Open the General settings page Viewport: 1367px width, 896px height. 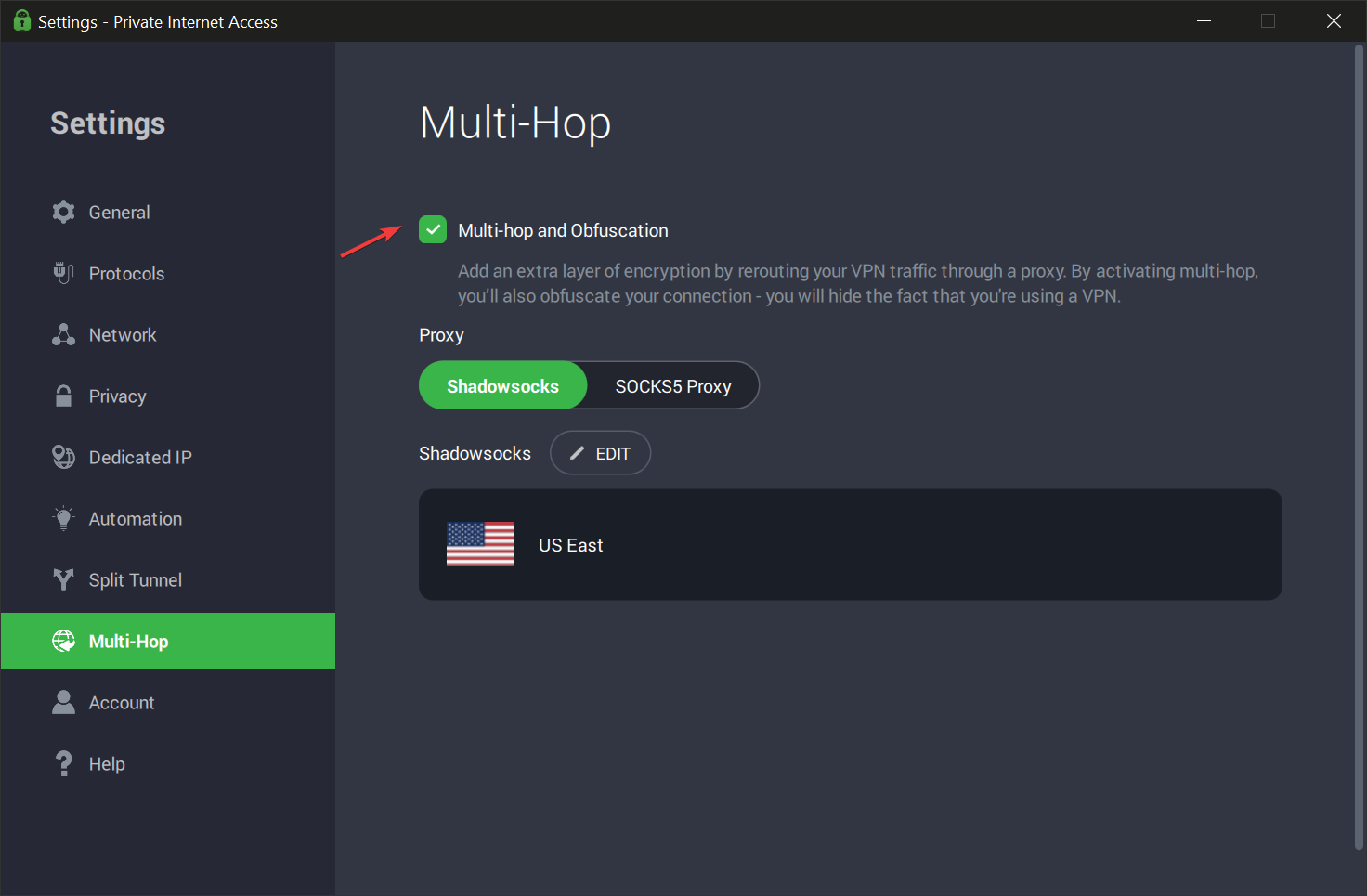tap(168, 212)
